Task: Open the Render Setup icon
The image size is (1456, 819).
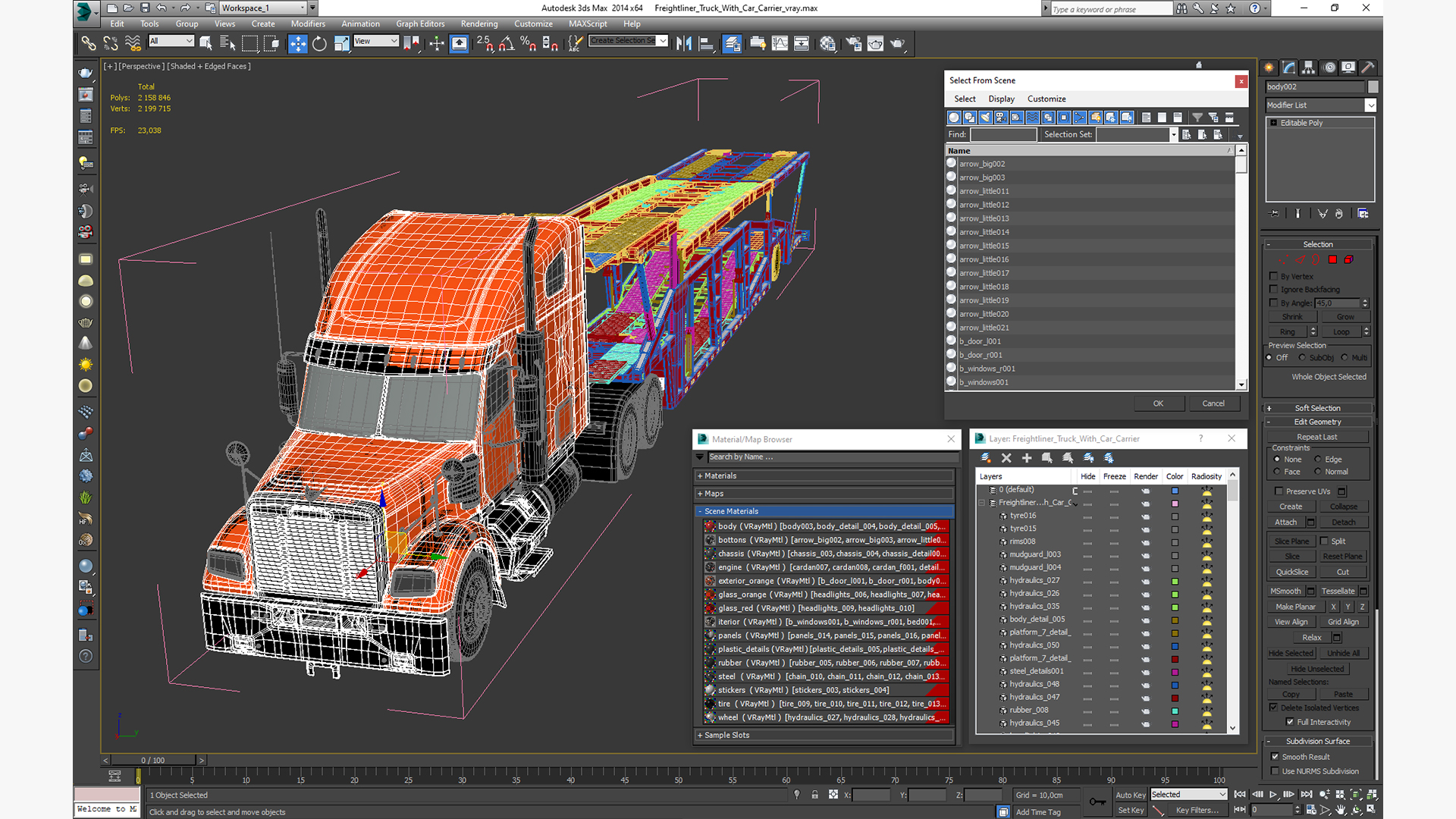Action: [x=854, y=43]
